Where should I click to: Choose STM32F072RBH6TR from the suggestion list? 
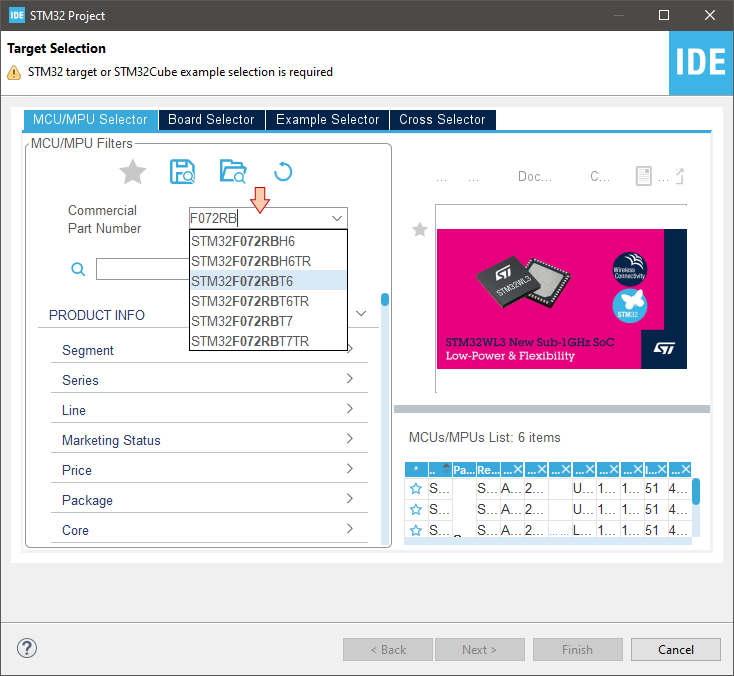click(x=268, y=261)
